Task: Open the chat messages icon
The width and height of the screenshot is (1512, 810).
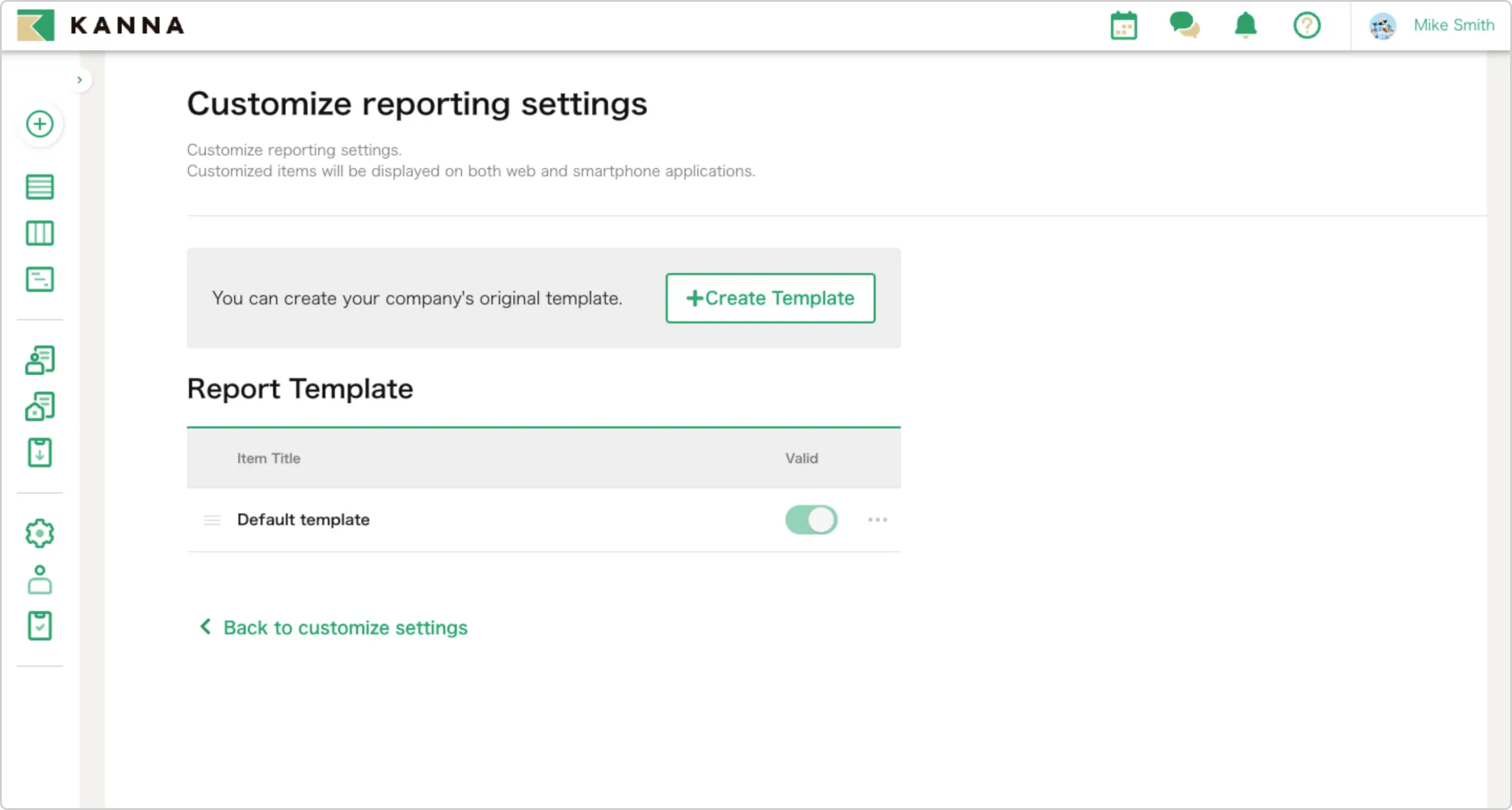Action: pyautogui.click(x=1184, y=26)
